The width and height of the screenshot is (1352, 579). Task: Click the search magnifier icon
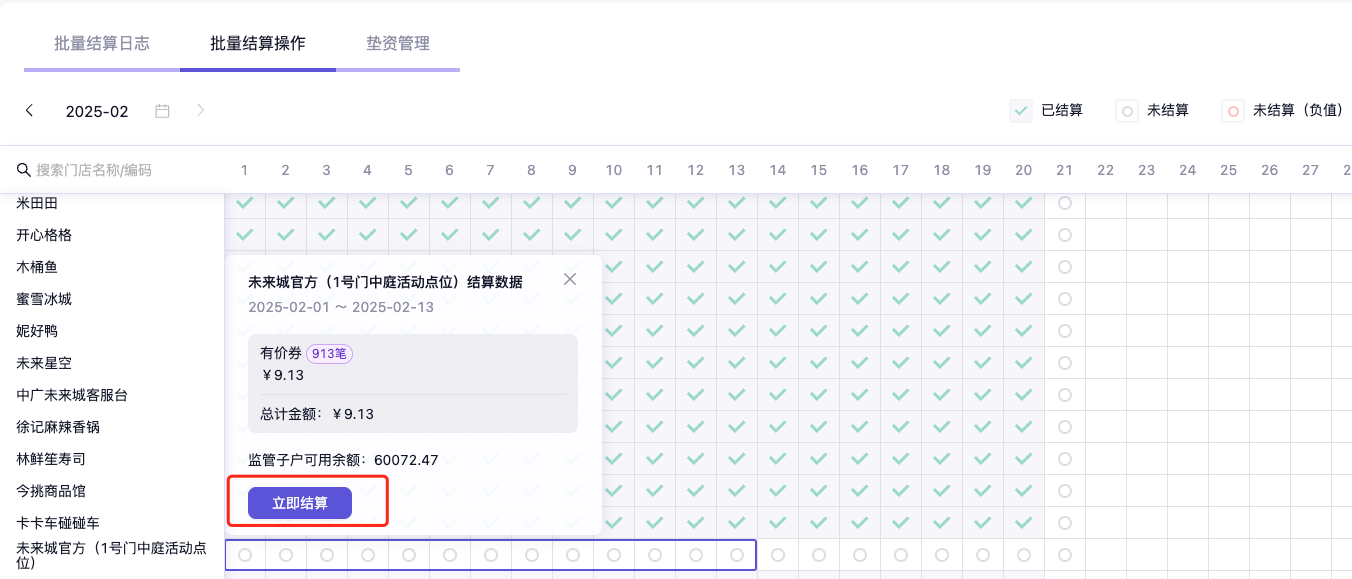24,170
